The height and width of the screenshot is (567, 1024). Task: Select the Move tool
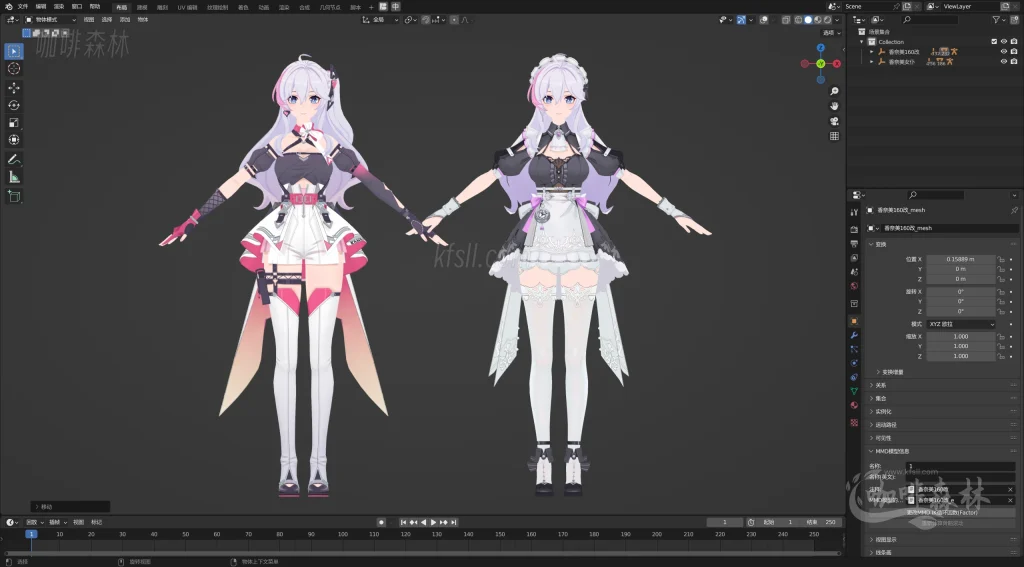tap(14, 88)
